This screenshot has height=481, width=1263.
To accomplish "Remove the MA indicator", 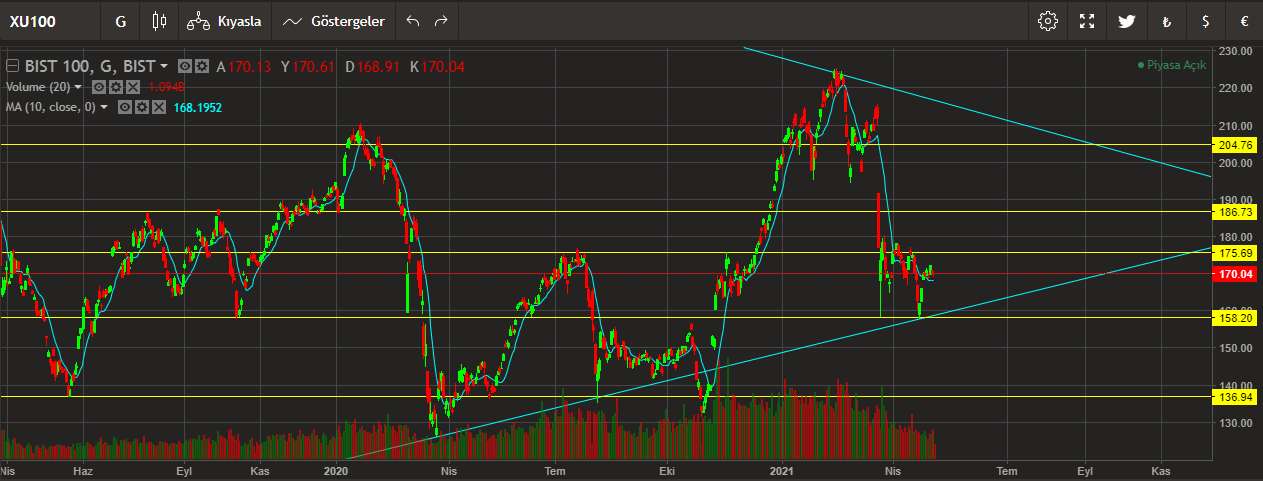I will 158,106.
